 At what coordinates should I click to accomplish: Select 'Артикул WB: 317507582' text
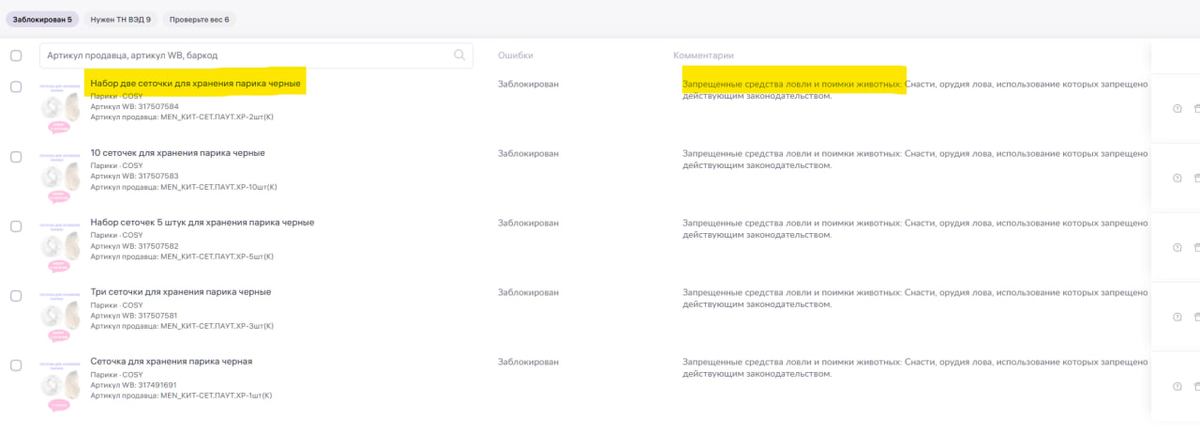135,246
